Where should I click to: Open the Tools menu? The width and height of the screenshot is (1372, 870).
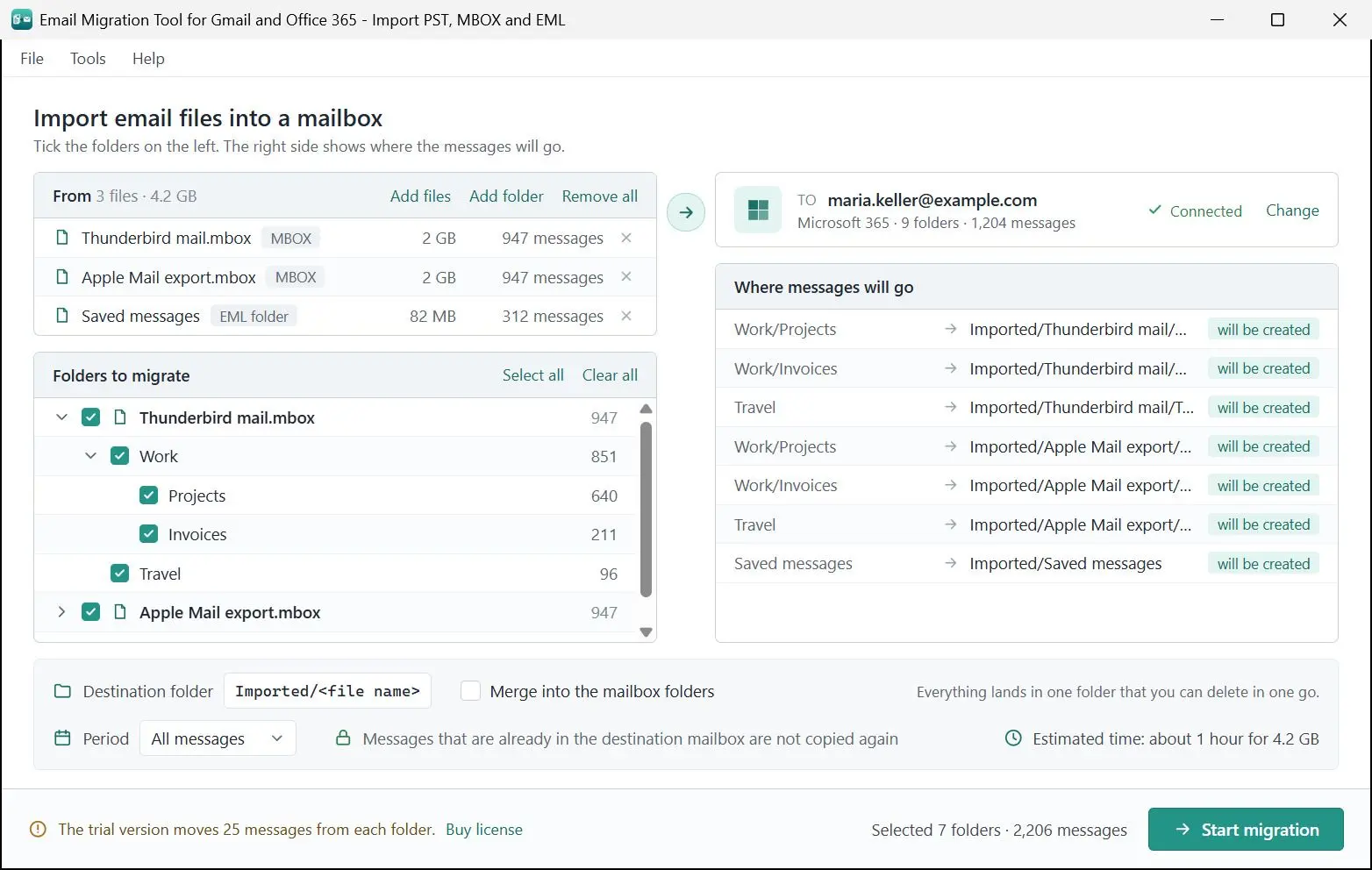tap(88, 59)
